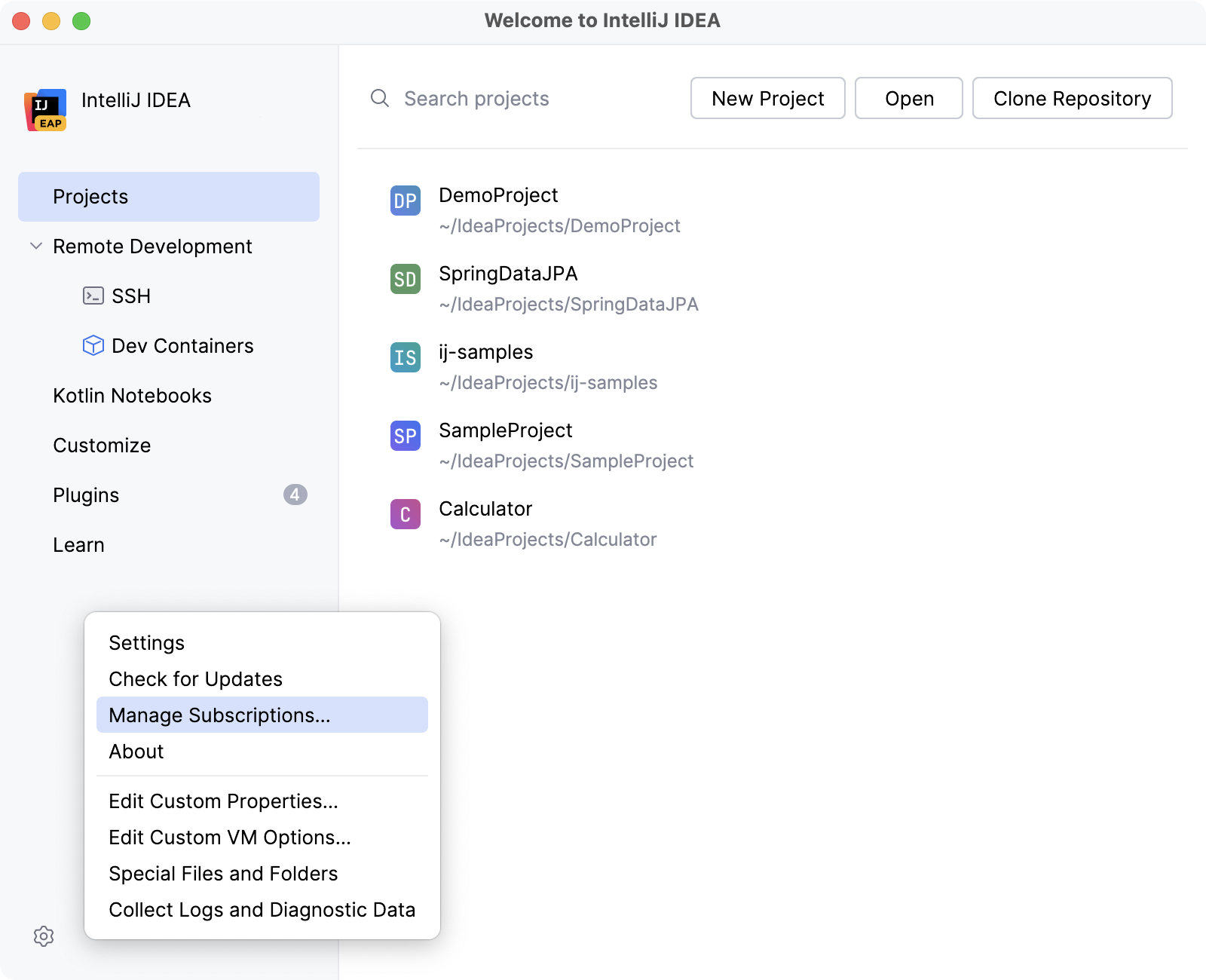This screenshot has width=1206, height=980.
Task: Click the Calculator project icon
Action: click(x=405, y=515)
